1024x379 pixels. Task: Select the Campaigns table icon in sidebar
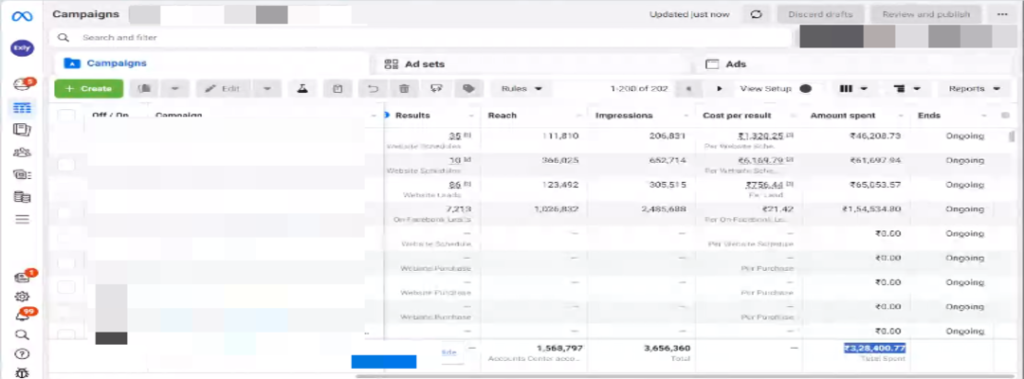[x=22, y=108]
